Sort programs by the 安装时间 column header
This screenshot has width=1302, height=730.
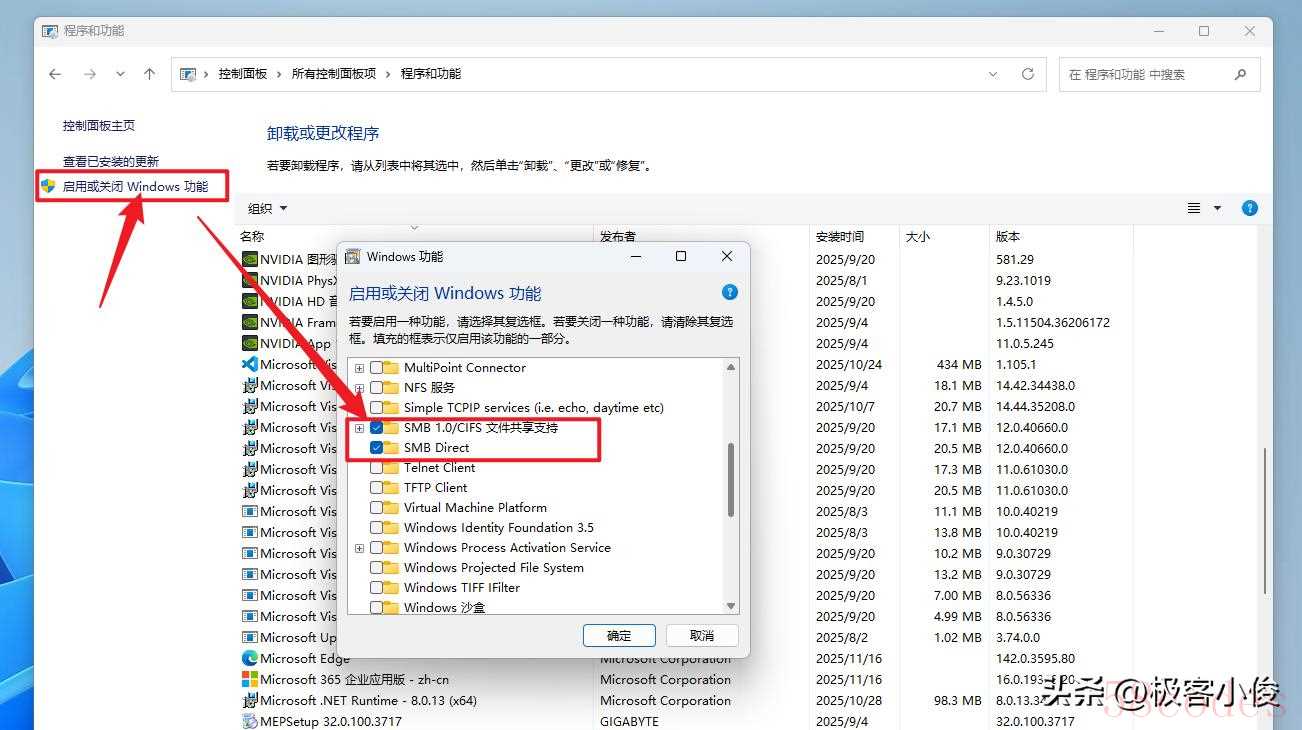[x=840, y=237]
